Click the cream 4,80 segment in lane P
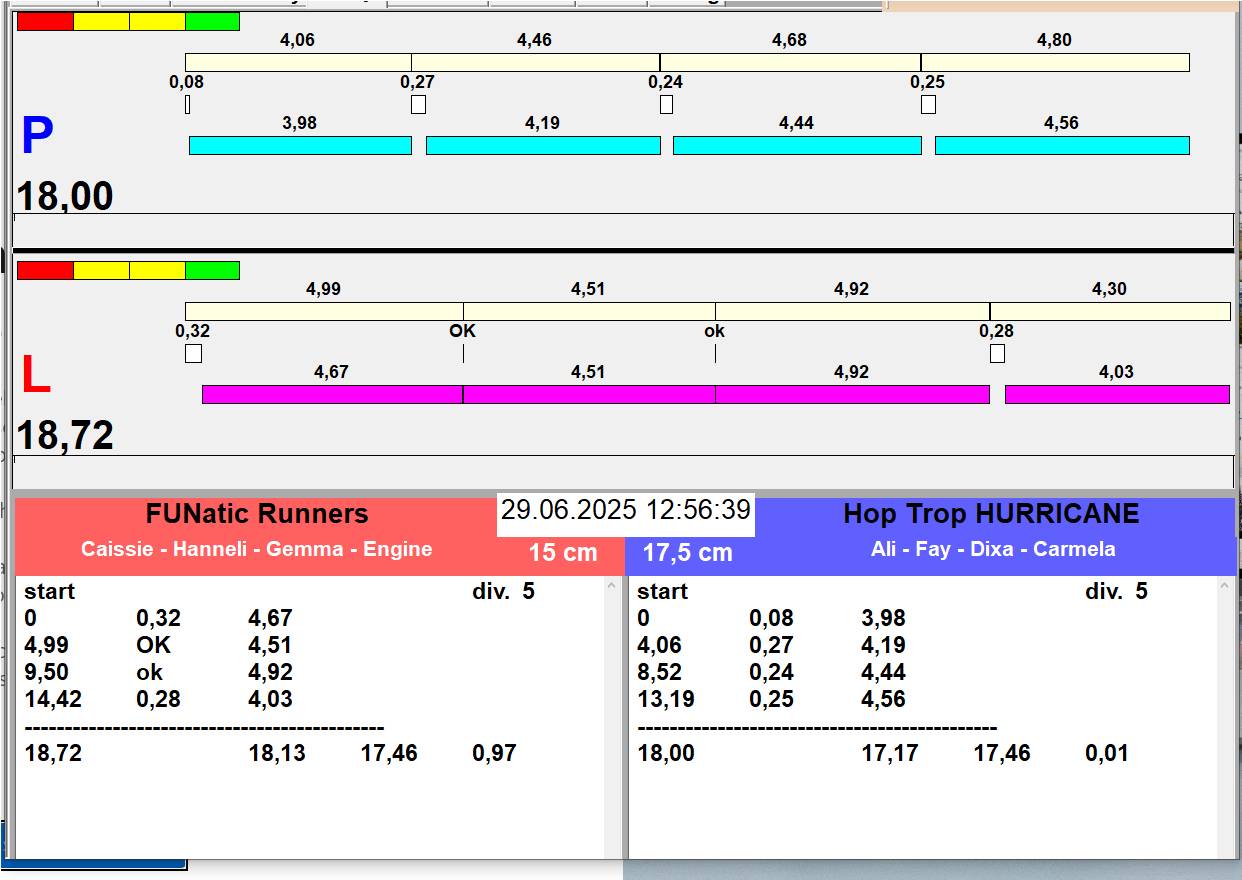 pyautogui.click(x=1054, y=63)
